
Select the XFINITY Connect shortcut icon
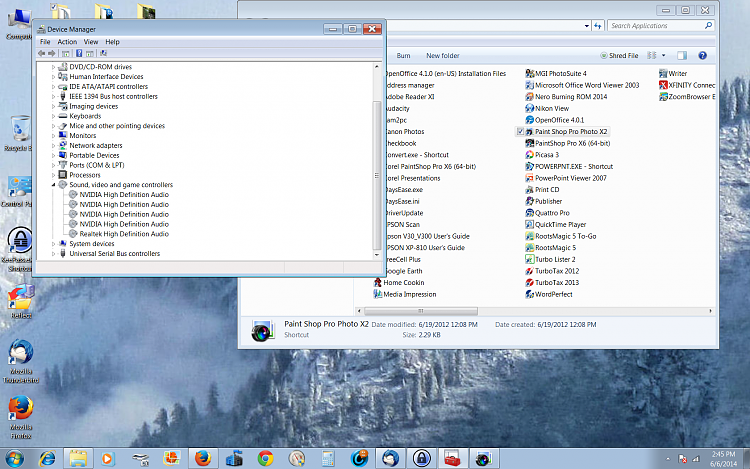663,85
